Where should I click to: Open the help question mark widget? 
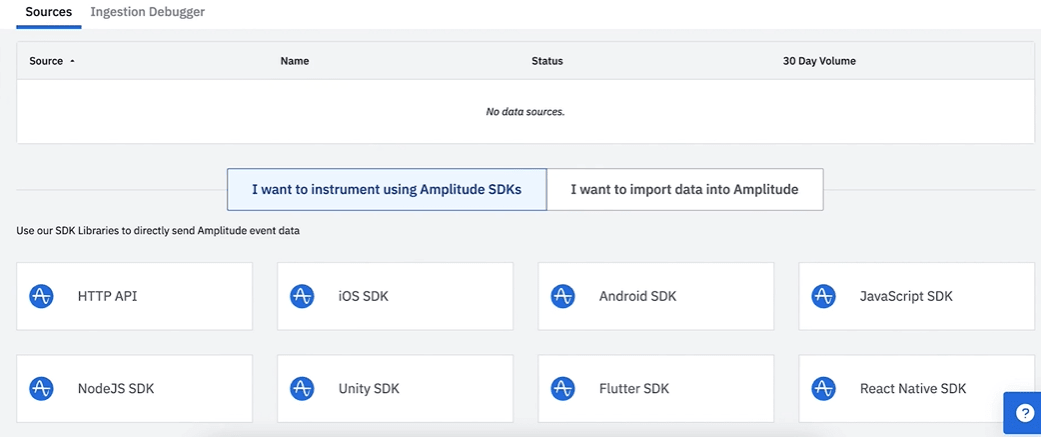[1024, 412]
